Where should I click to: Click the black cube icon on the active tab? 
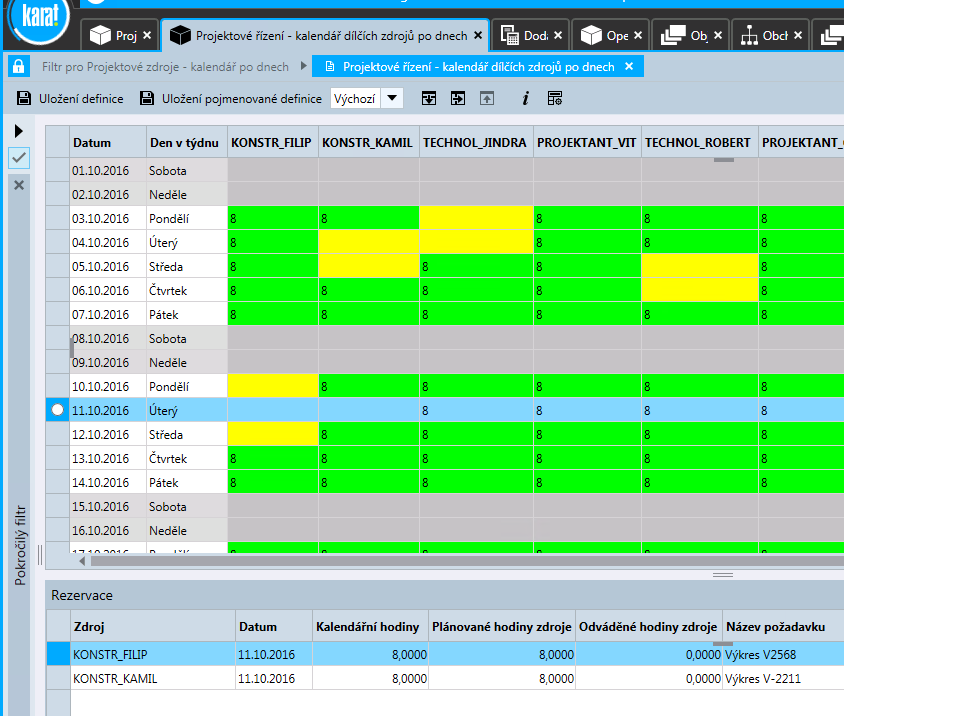click(180, 35)
